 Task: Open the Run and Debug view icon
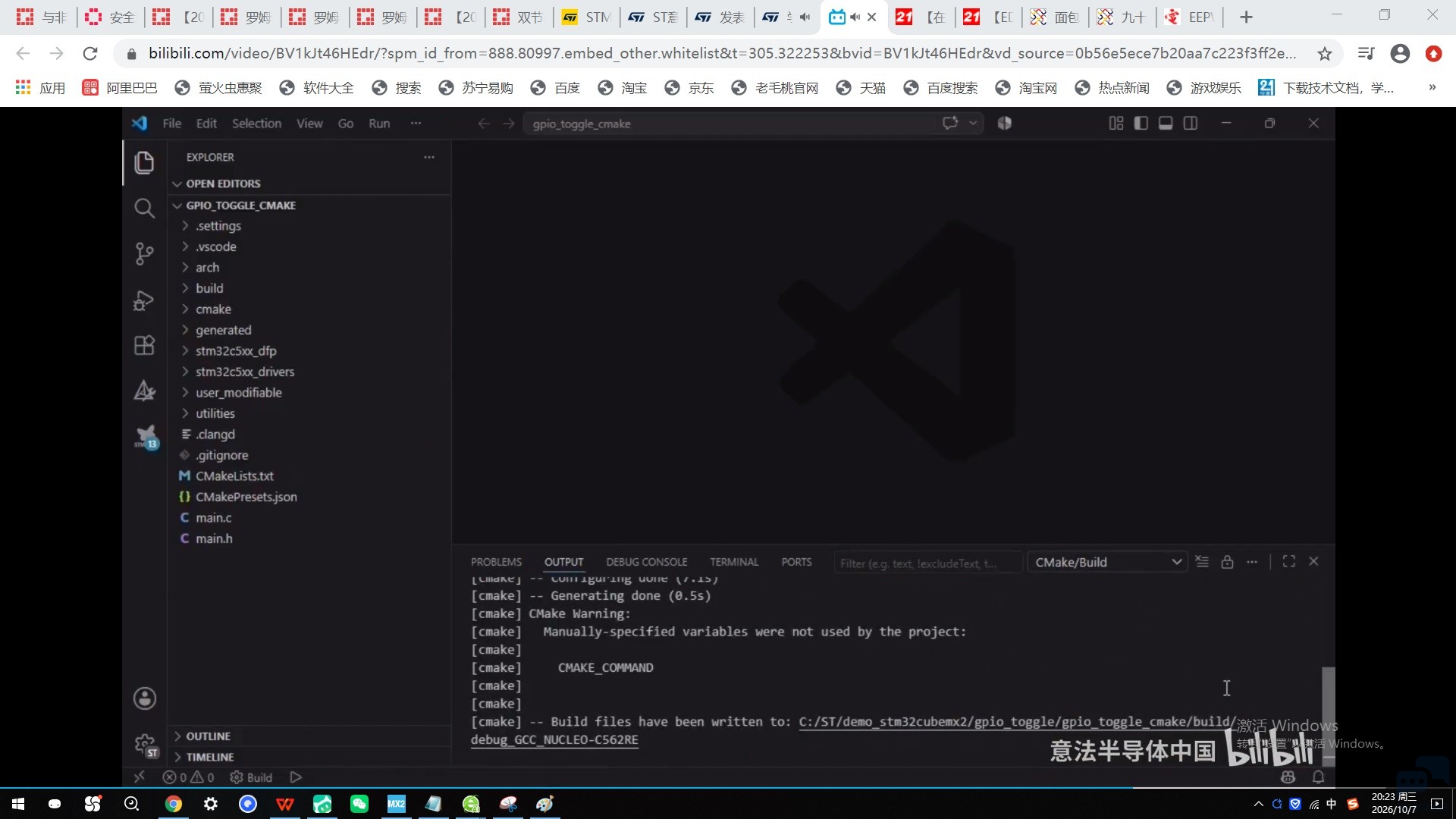[144, 300]
